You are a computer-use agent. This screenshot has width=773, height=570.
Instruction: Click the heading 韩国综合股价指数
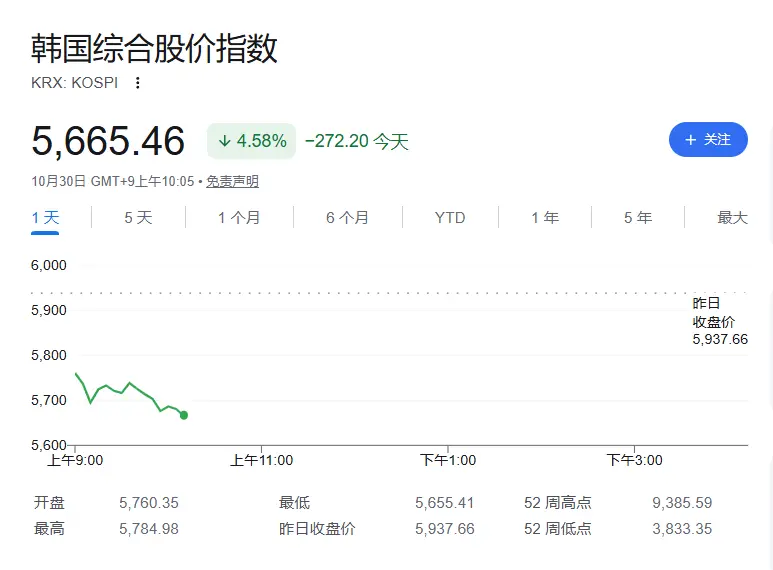coord(154,49)
